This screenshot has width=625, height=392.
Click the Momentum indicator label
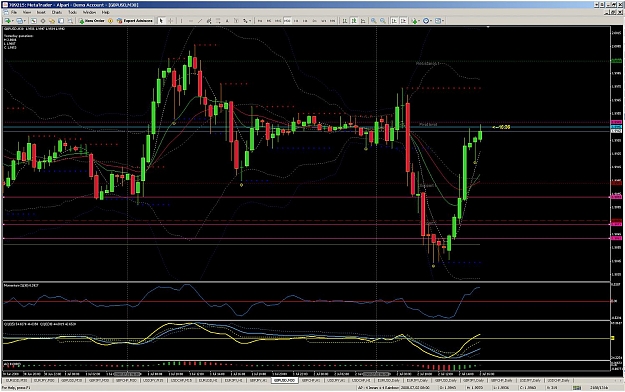click(x=22, y=286)
